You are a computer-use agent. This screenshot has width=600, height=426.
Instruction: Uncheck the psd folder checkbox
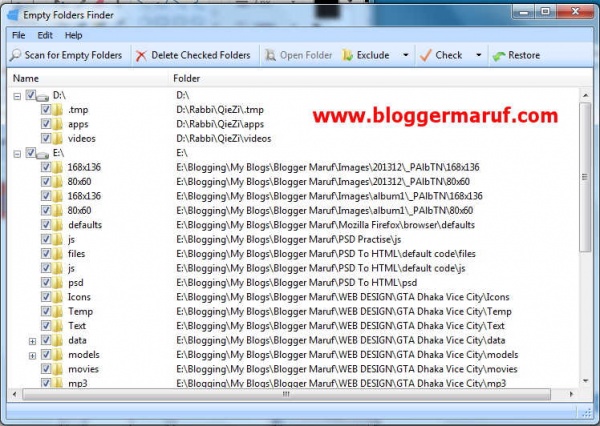click(46, 282)
